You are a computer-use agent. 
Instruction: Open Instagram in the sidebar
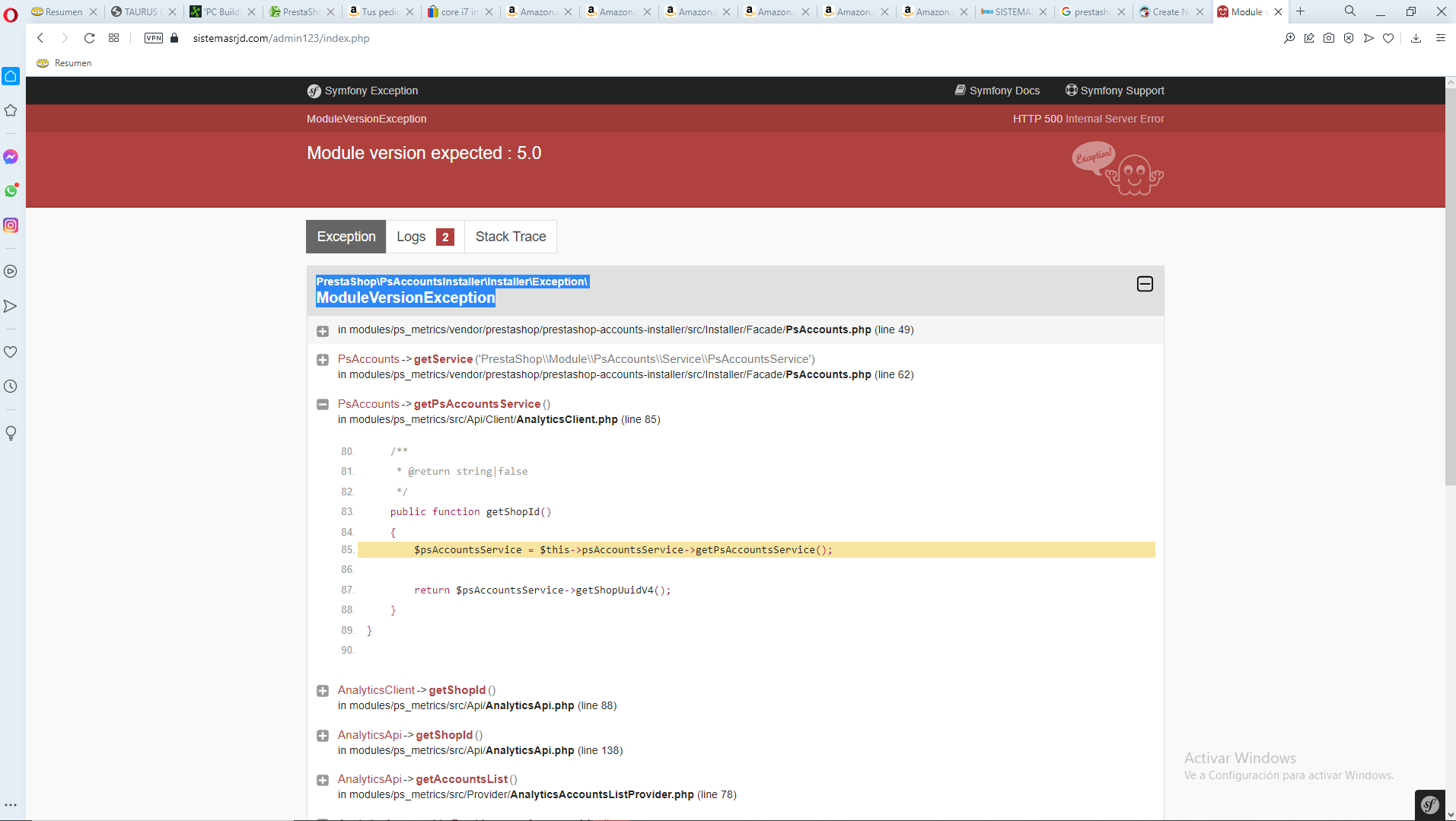tap(11, 225)
